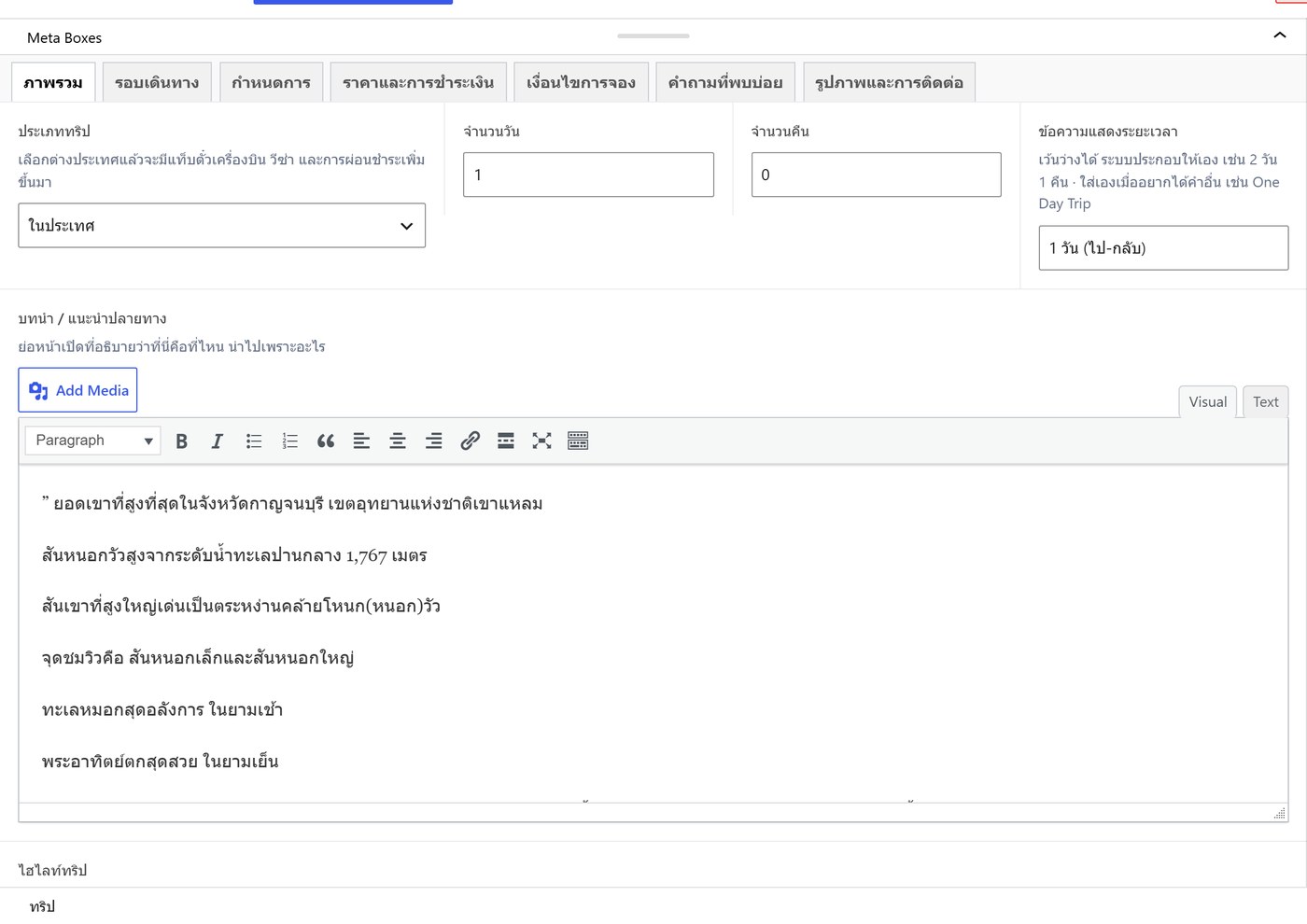Insert Read More tag
1307x924 pixels.
506,441
